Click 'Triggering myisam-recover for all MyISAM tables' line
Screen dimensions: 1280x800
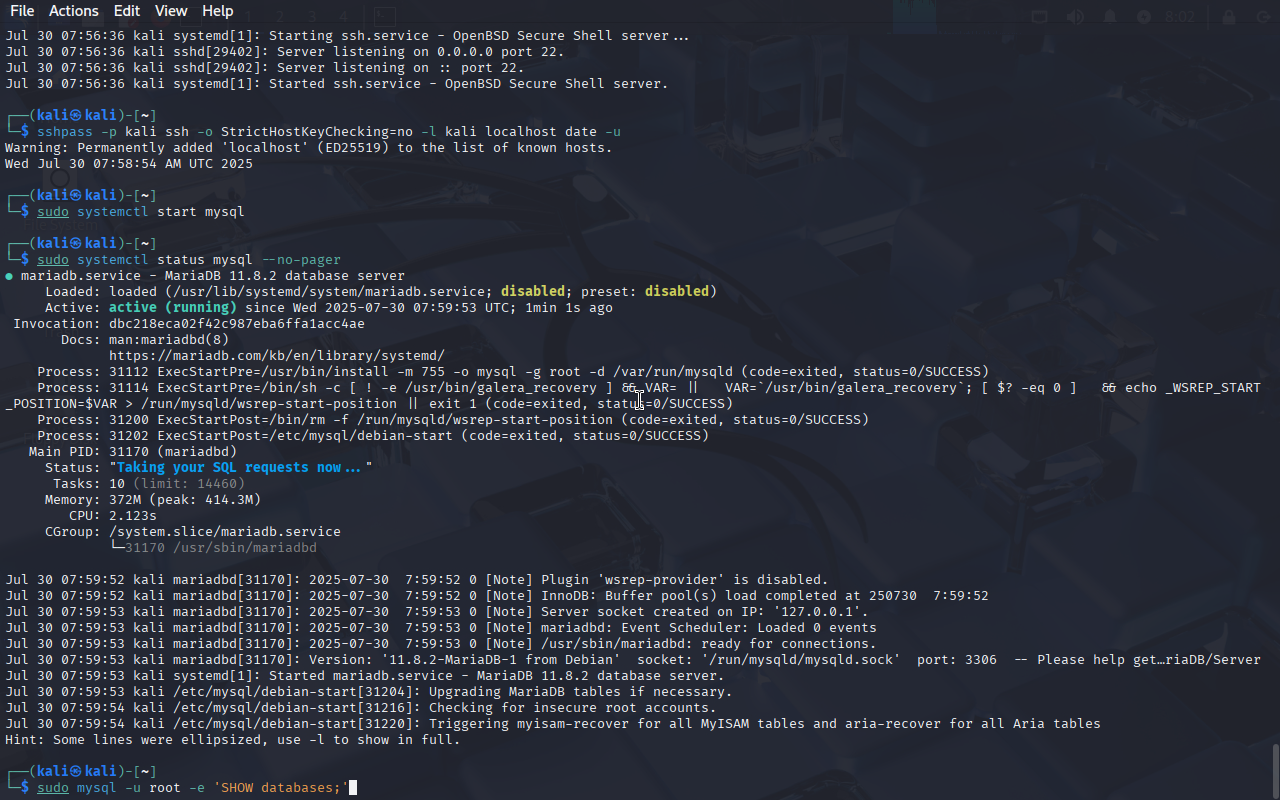click(553, 724)
